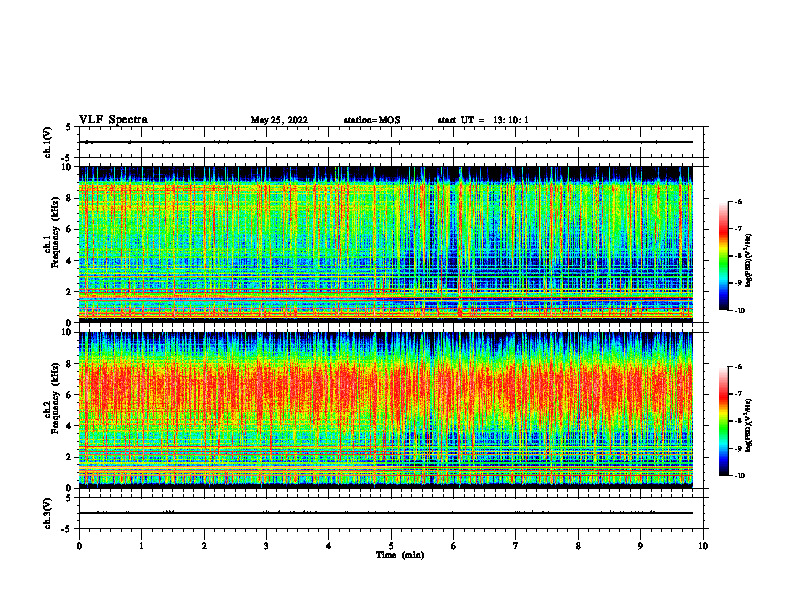Click the "2" tick on the time axis
Image resolution: width=792 pixels, height=612 pixels.
[x=204, y=546]
